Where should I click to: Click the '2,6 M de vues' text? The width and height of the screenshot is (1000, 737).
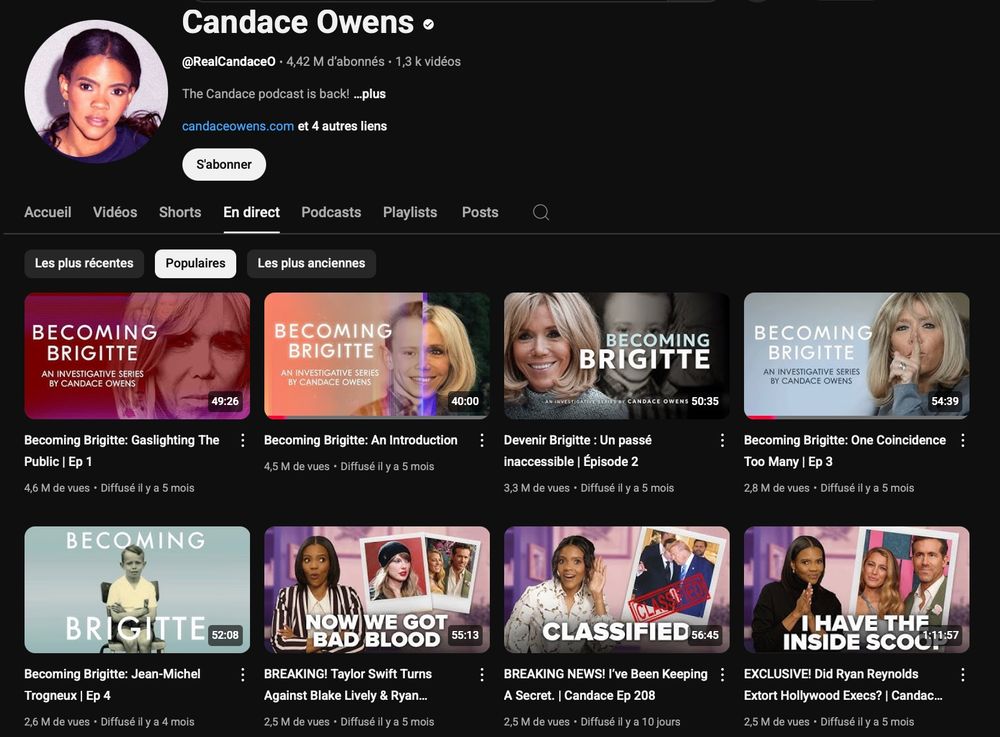(x=57, y=722)
